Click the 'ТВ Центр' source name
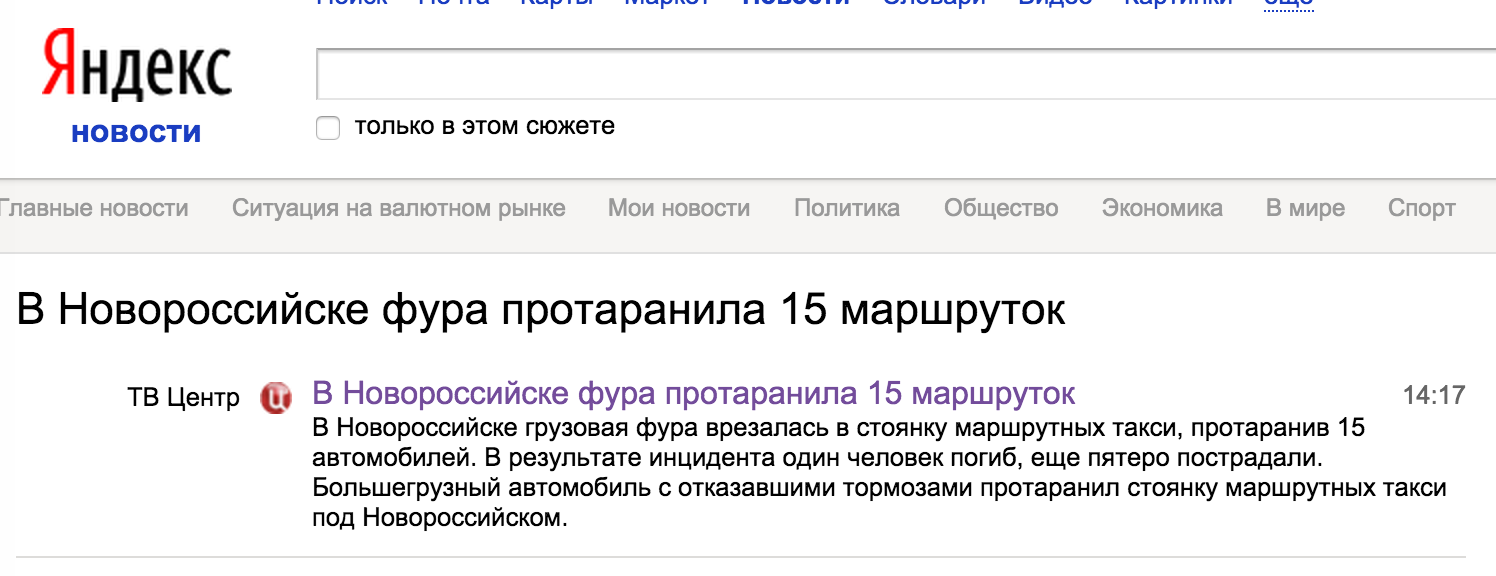Image resolution: width=1496 pixels, height=576 pixels. [184, 398]
